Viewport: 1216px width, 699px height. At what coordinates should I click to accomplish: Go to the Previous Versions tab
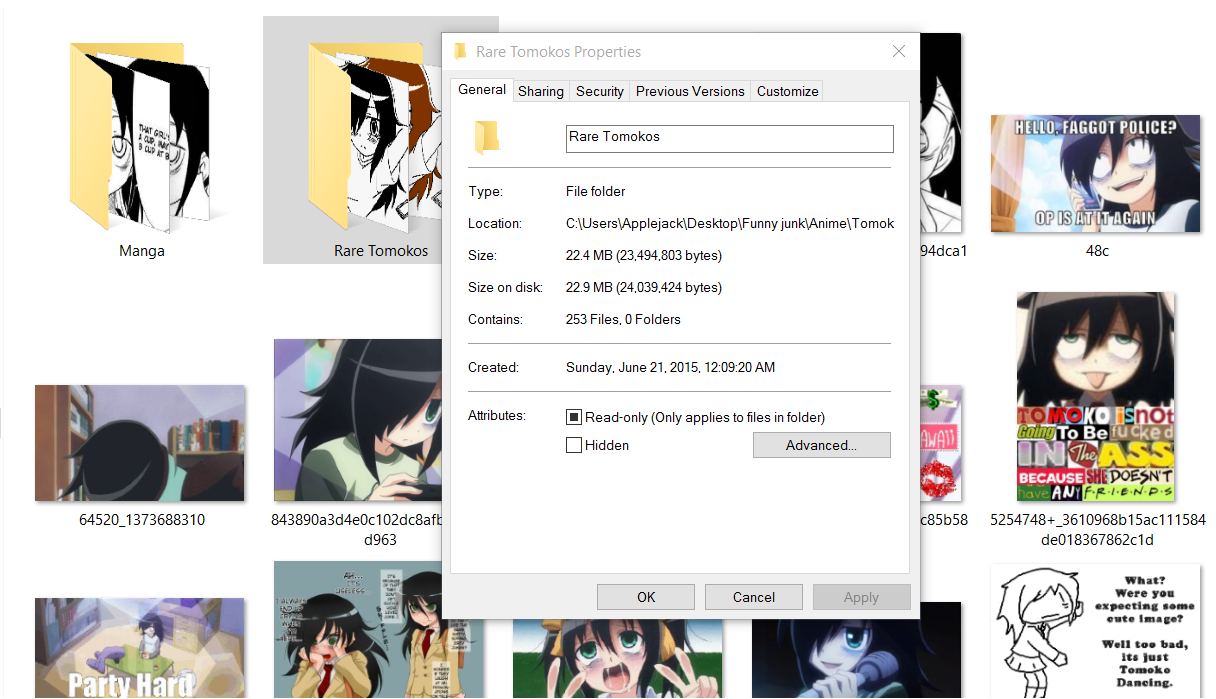(x=690, y=91)
